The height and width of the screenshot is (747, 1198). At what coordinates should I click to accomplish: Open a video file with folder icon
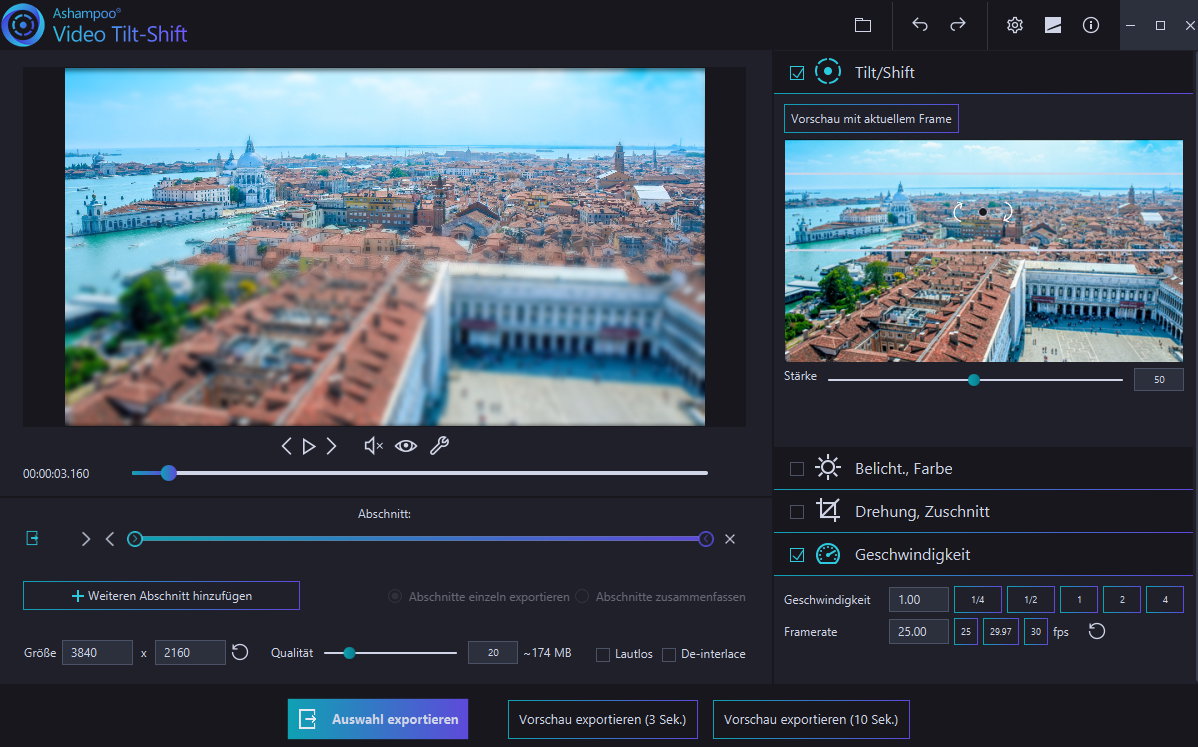(863, 25)
